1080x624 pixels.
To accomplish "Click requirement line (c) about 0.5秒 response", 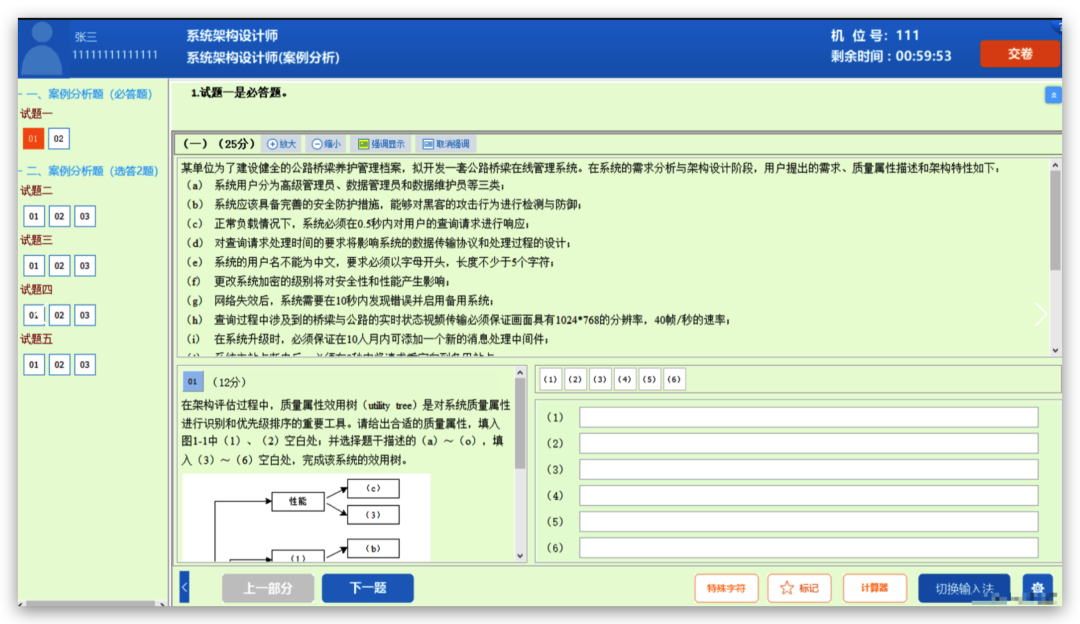I will point(358,224).
